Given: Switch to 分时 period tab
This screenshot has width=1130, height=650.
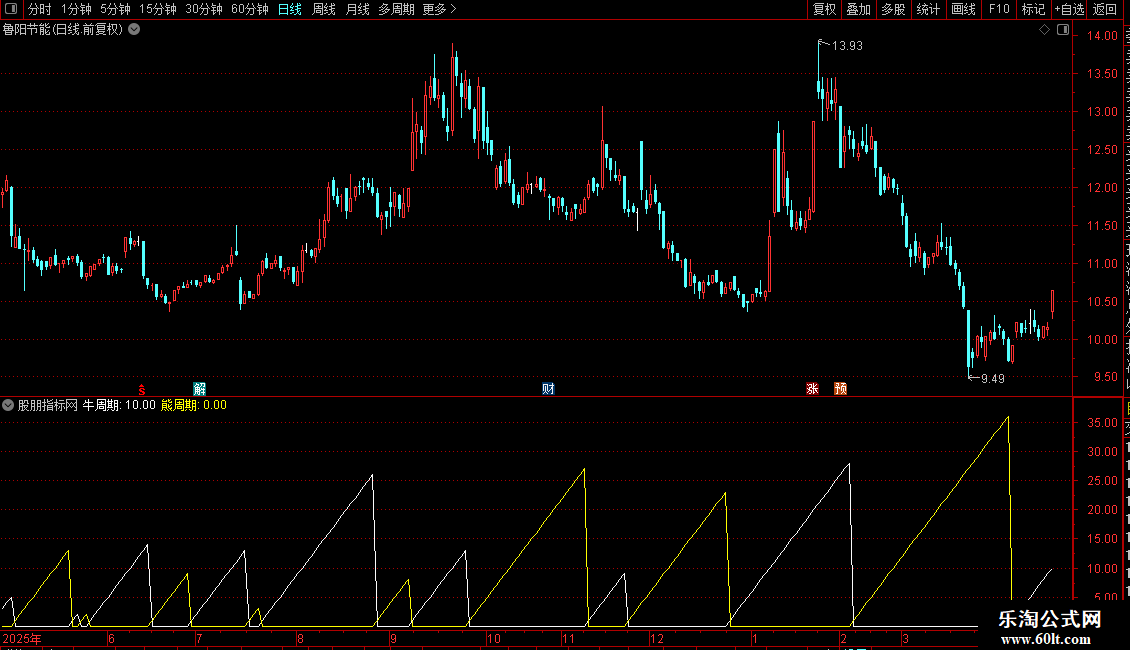Looking at the screenshot, I should 40,9.
